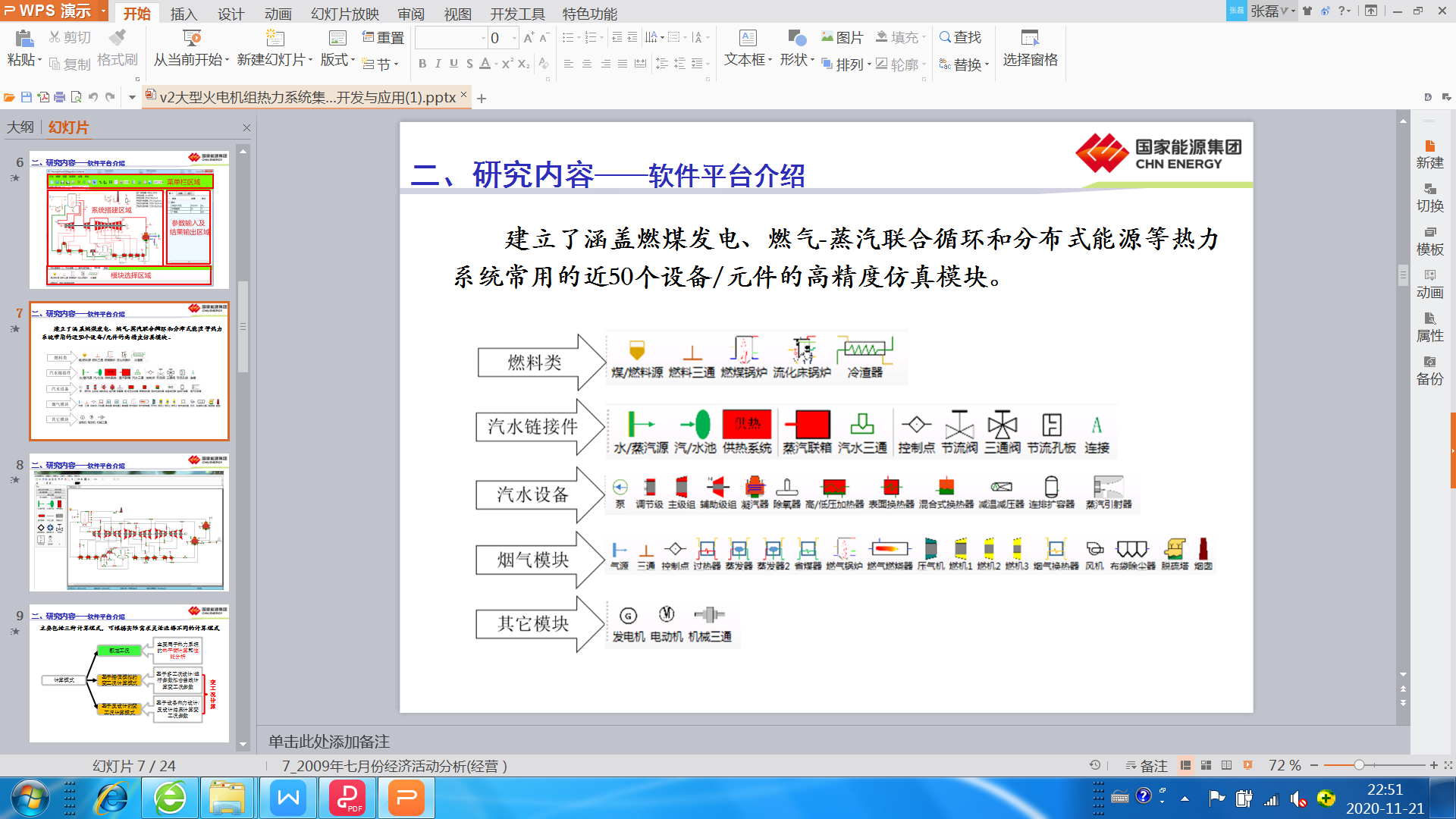Toggle text shadow (S) formatting
The width and height of the screenshot is (1456, 819).
tap(469, 64)
